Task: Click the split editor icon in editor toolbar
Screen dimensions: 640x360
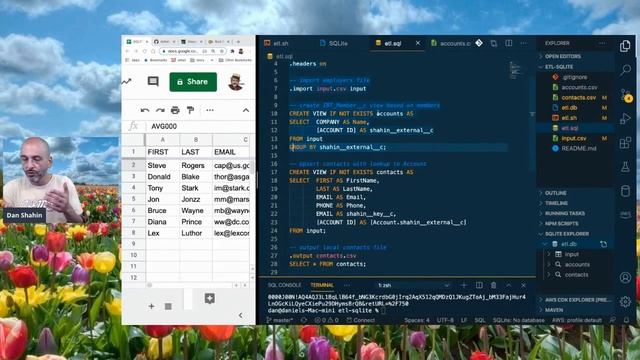Action: (x=509, y=43)
